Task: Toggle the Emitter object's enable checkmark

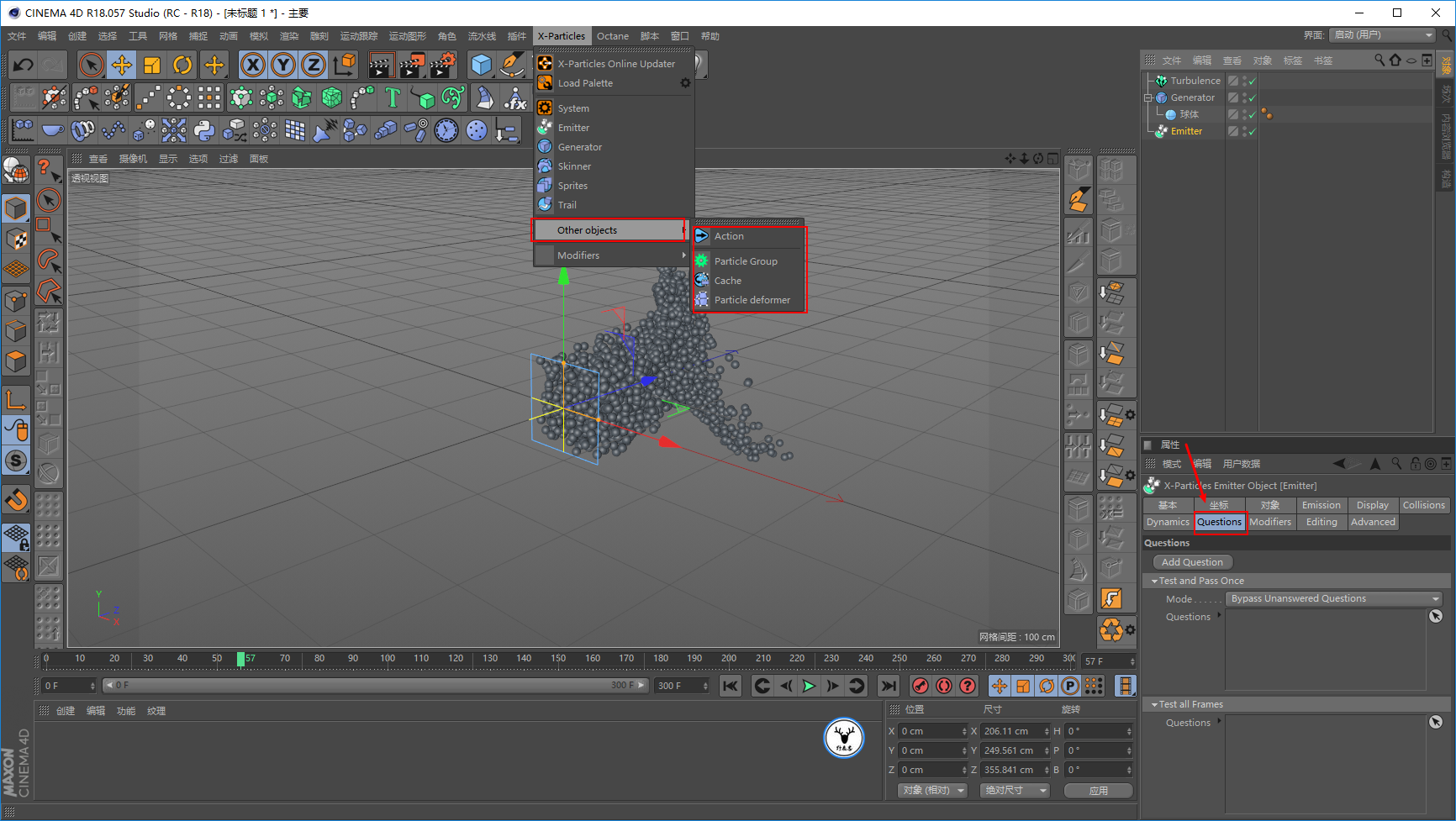Action: coord(1253,132)
